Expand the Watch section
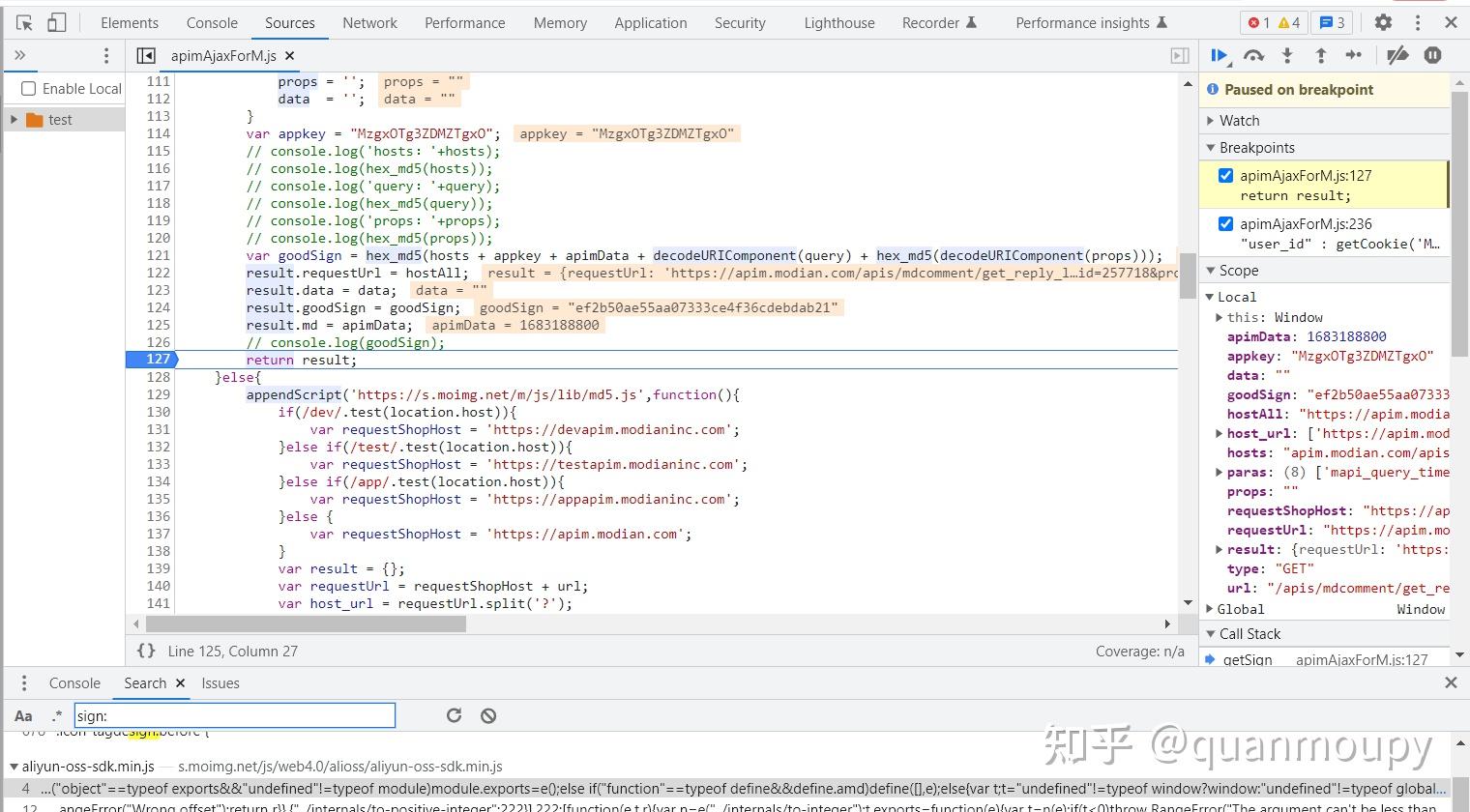This screenshot has width=1470, height=812. pos(1209,120)
